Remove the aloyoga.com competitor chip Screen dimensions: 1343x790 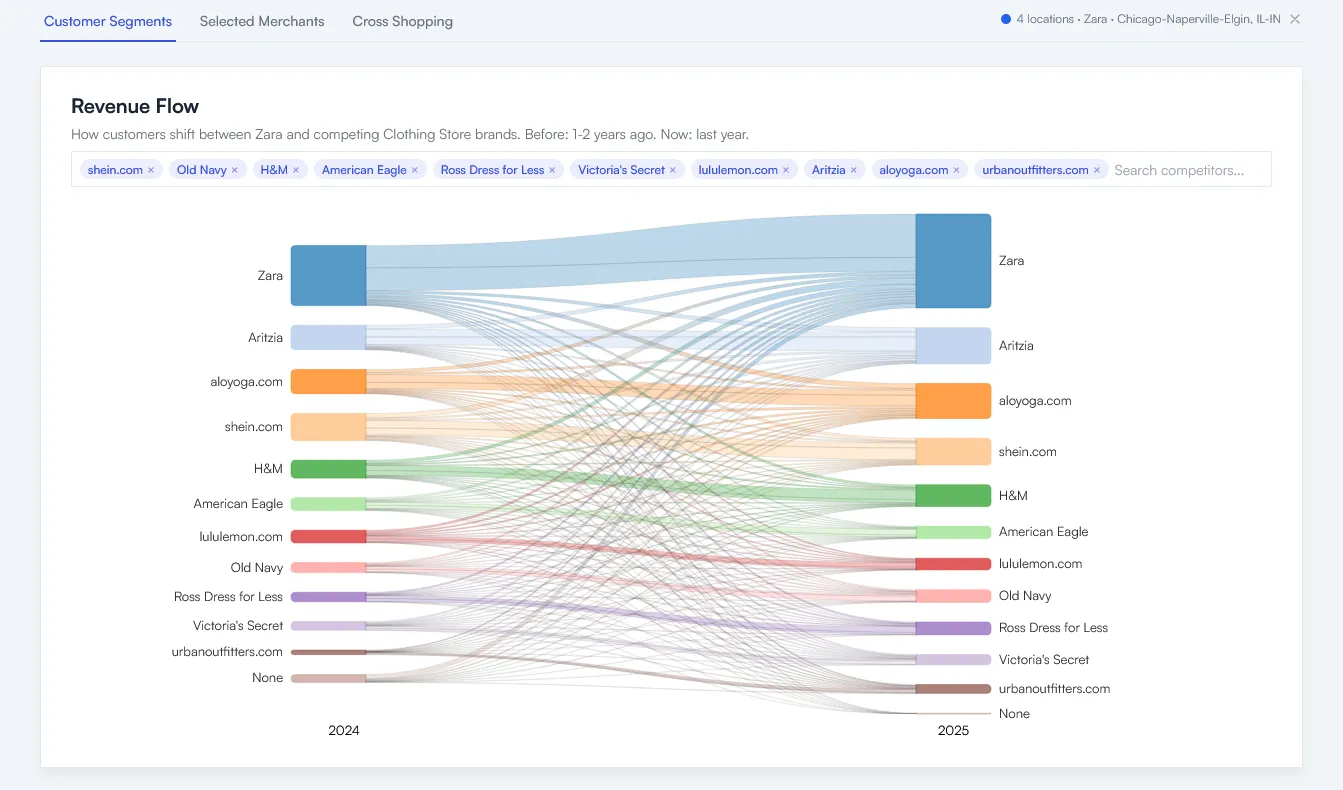coord(956,170)
